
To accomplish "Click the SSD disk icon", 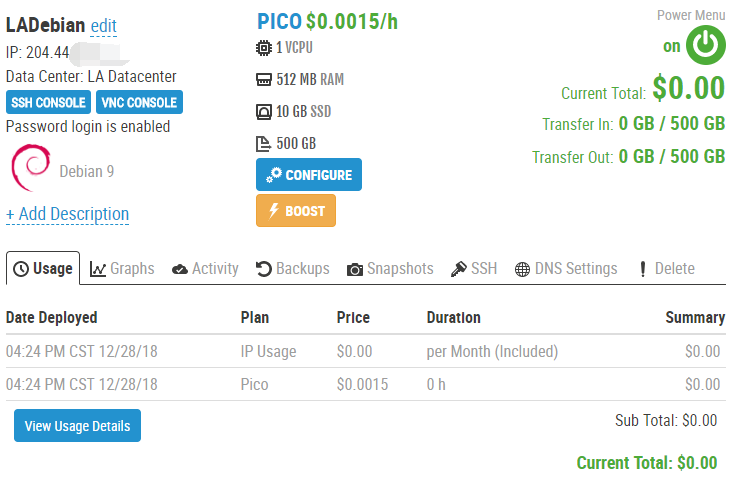I will click(264, 111).
